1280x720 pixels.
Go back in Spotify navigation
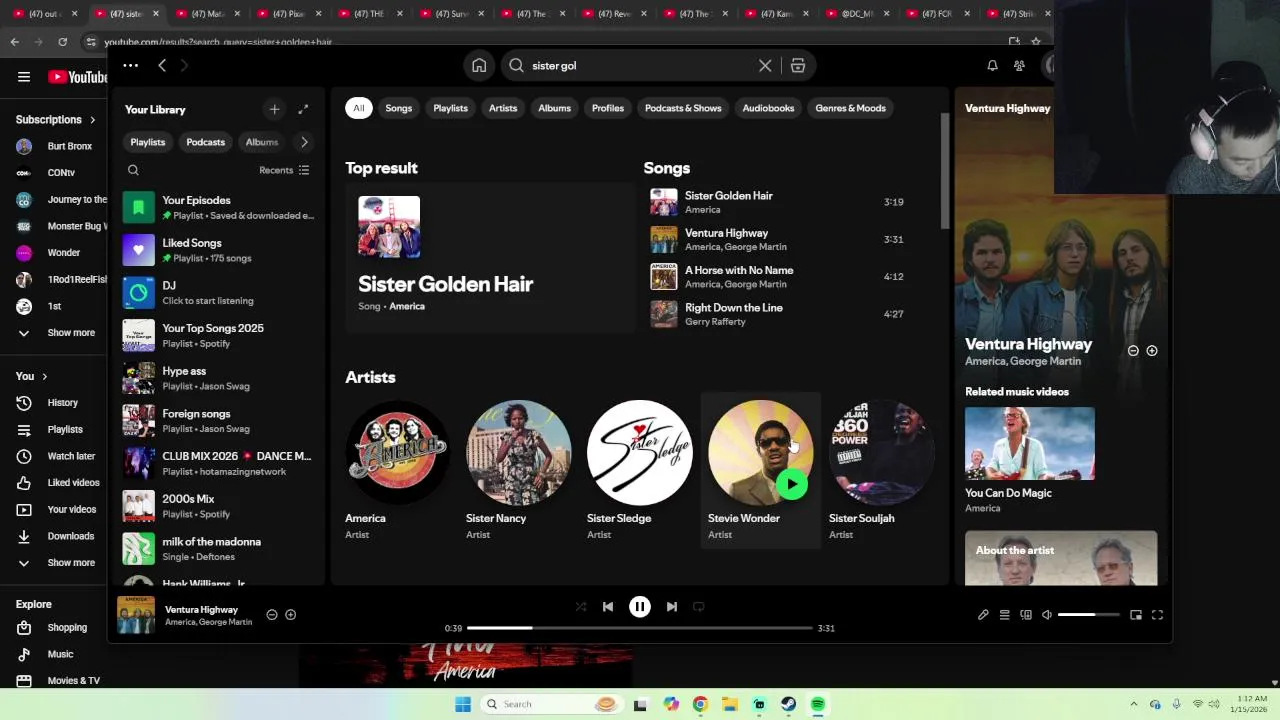(x=162, y=65)
